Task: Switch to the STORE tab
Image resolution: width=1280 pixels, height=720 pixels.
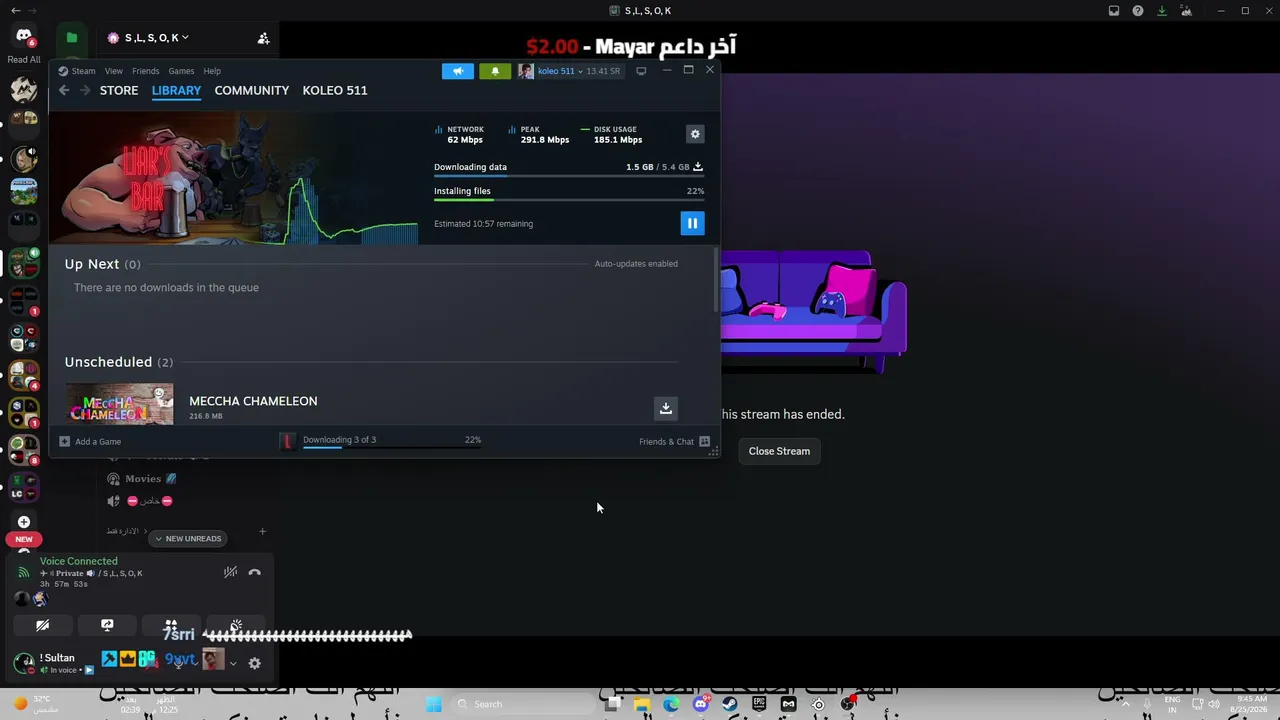Action: [x=119, y=90]
